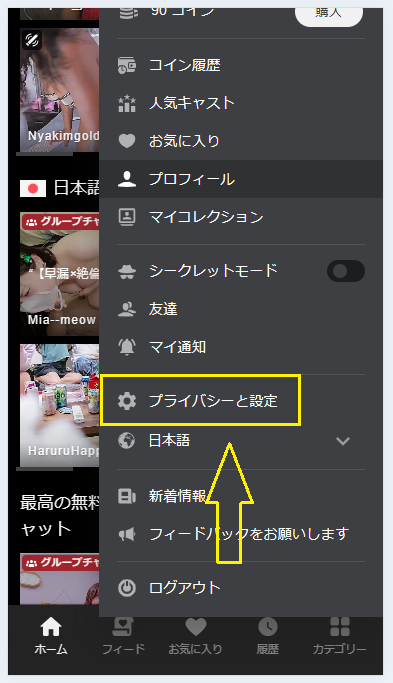Viewport: 393px width, 683px height.
Task: Expand the 日本語 language chevron
Action: (x=343, y=441)
